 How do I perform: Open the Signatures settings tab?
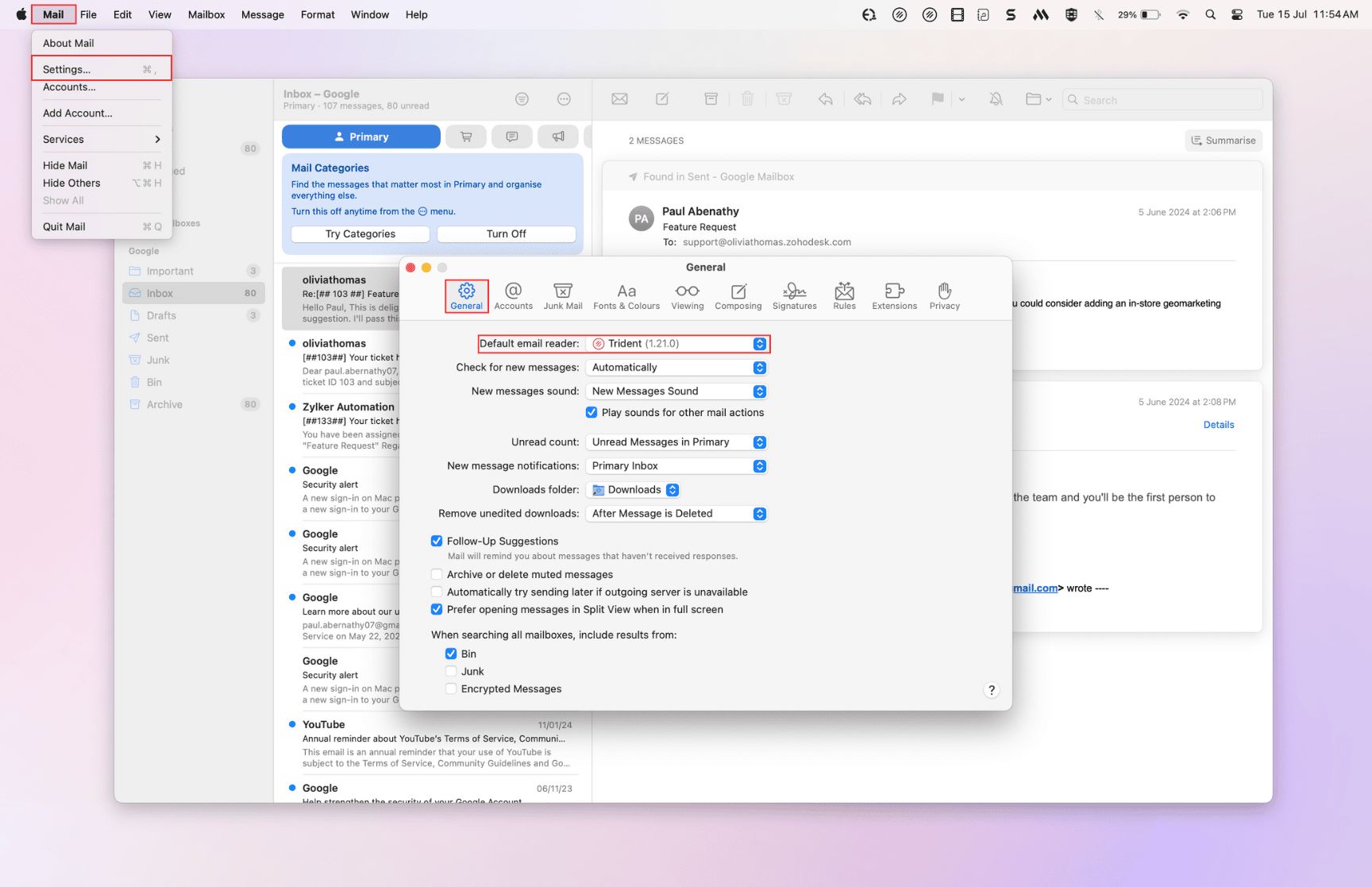(795, 296)
